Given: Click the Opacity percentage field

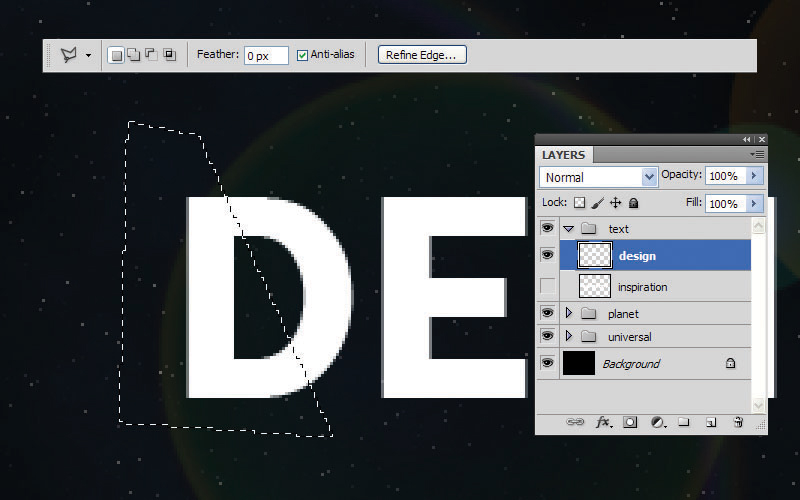Looking at the screenshot, I should (726, 176).
